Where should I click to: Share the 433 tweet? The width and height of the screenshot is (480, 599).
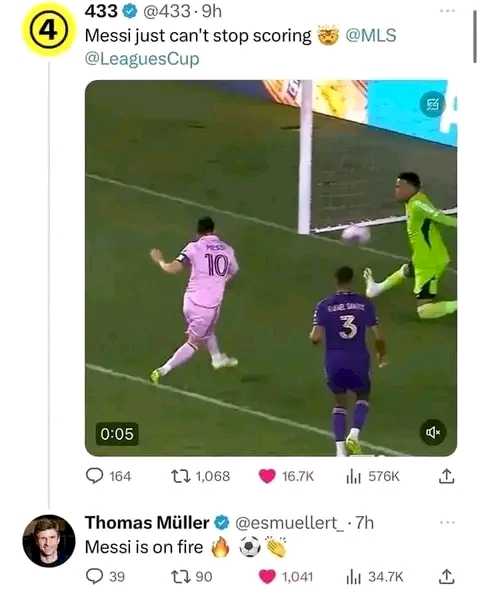pos(446,476)
